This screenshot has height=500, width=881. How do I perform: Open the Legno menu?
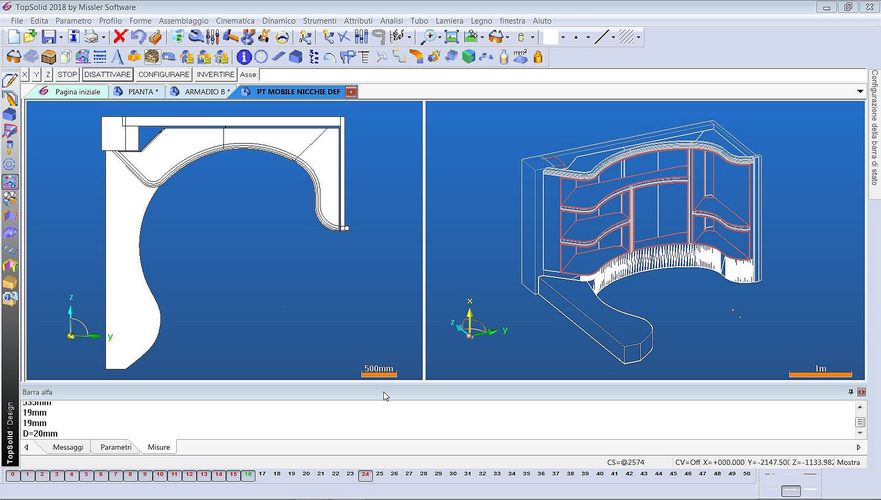click(x=481, y=21)
